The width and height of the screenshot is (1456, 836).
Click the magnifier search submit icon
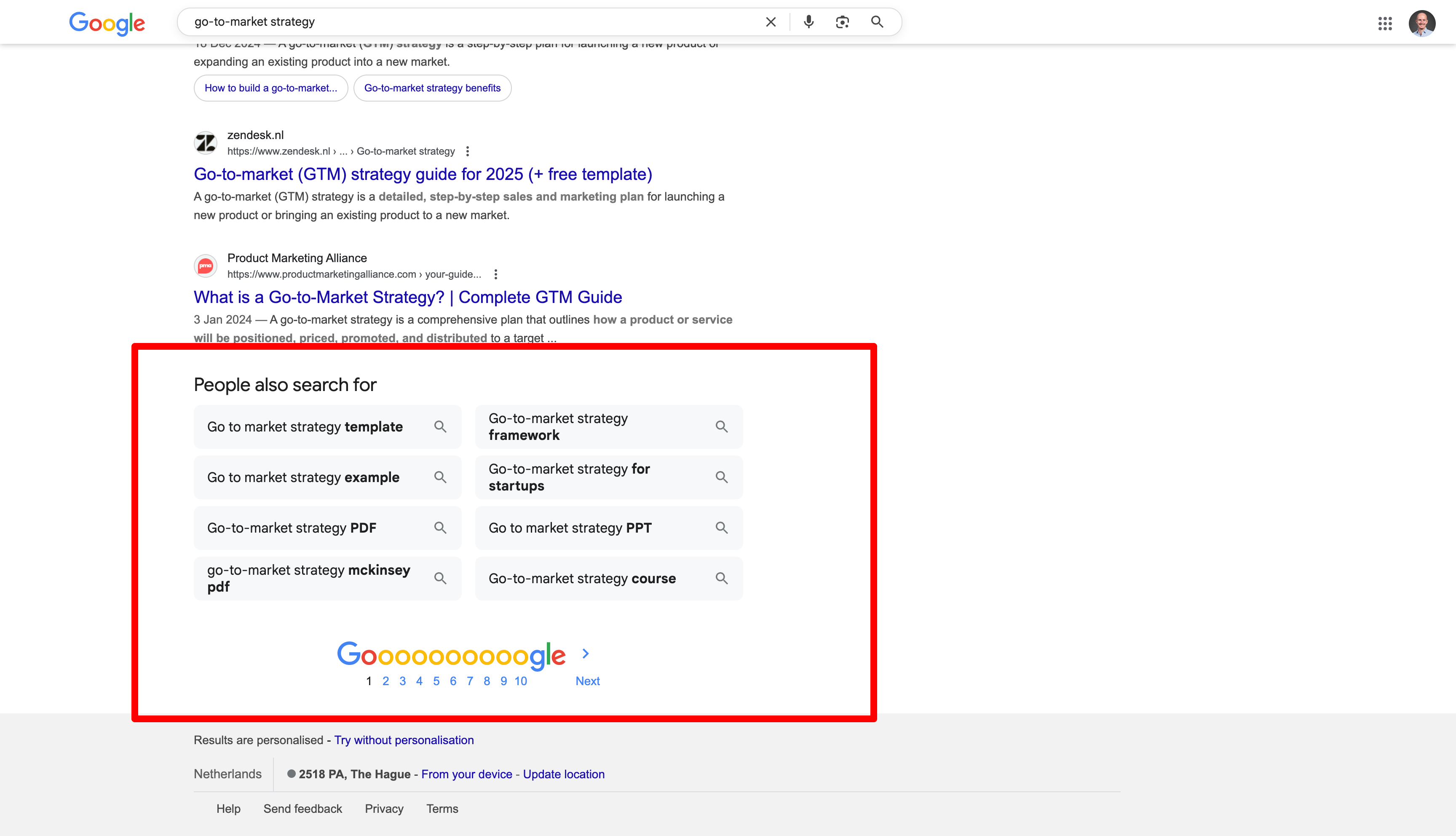(x=876, y=22)
